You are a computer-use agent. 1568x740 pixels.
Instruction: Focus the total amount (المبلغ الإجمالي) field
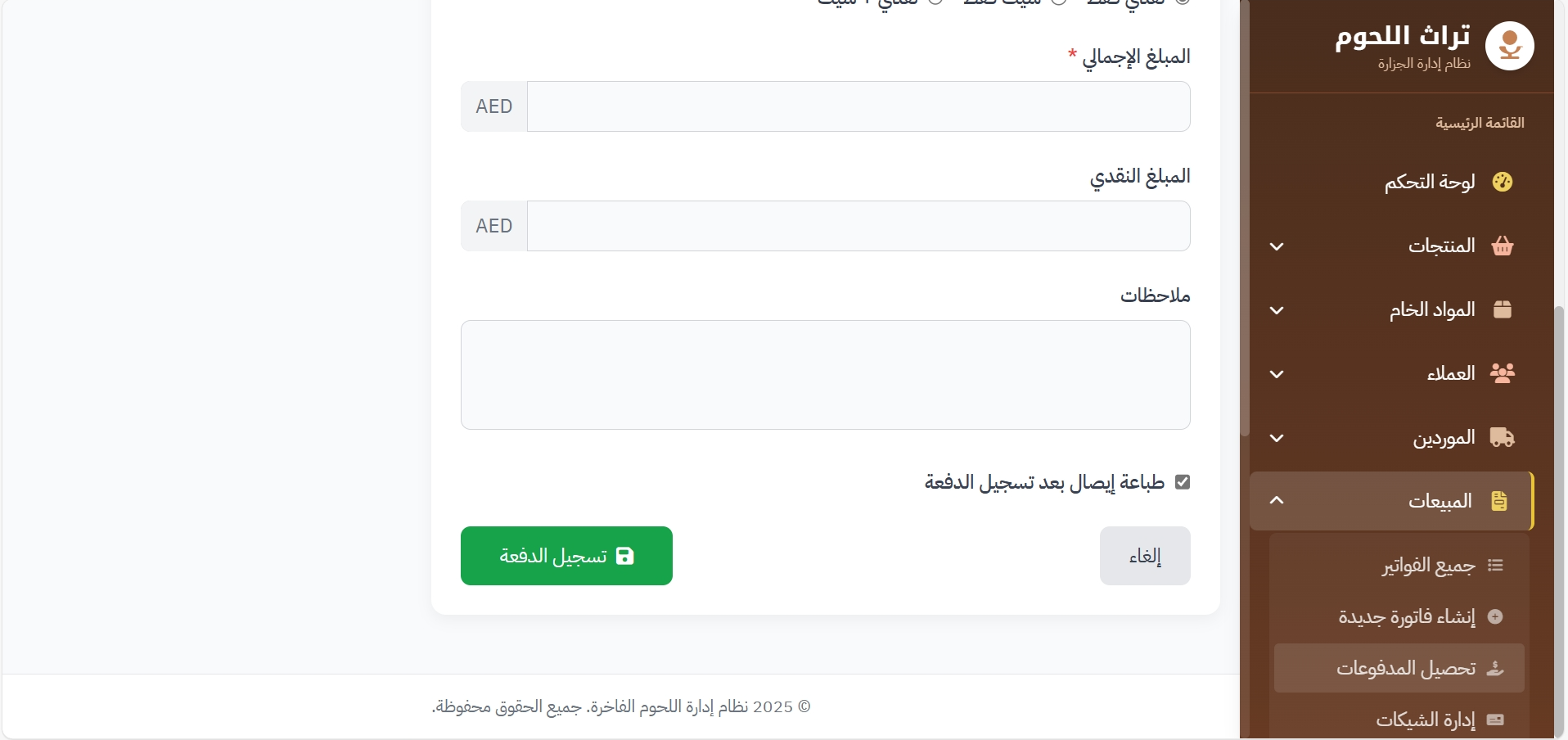pos(858,106)
